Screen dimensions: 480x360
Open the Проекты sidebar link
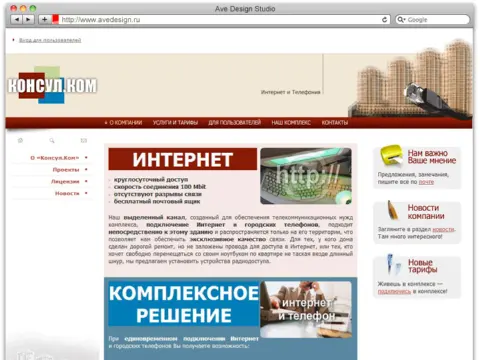66,170
